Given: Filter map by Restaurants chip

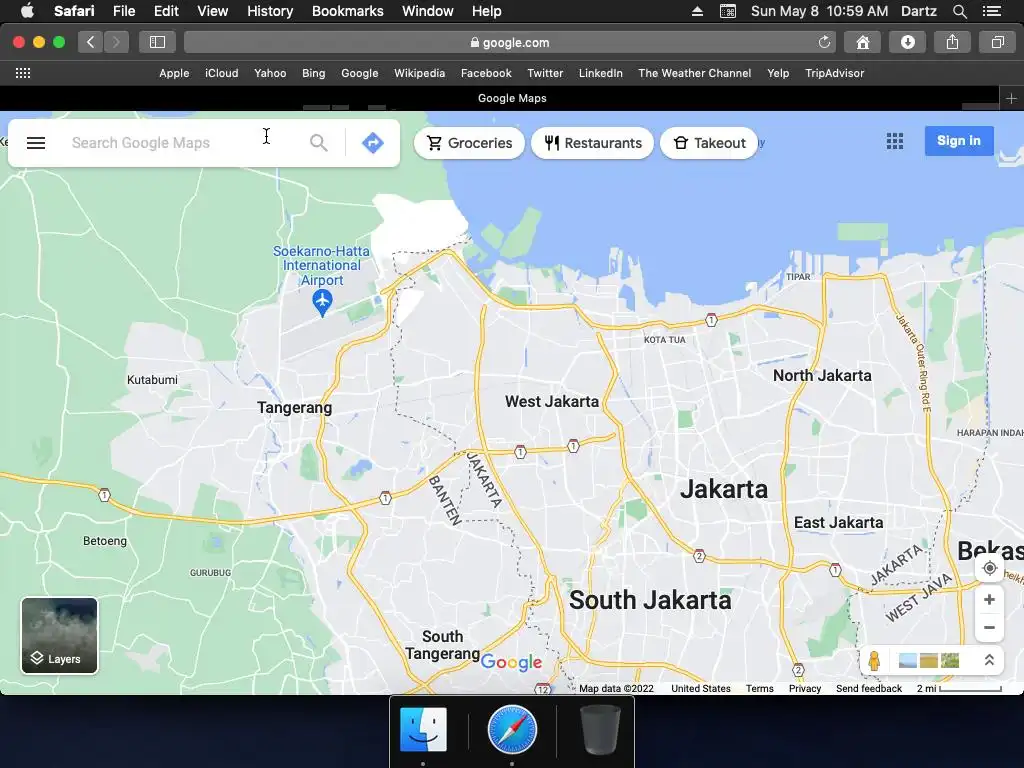Looking at the screenshot, I should [x=592, y=143].
